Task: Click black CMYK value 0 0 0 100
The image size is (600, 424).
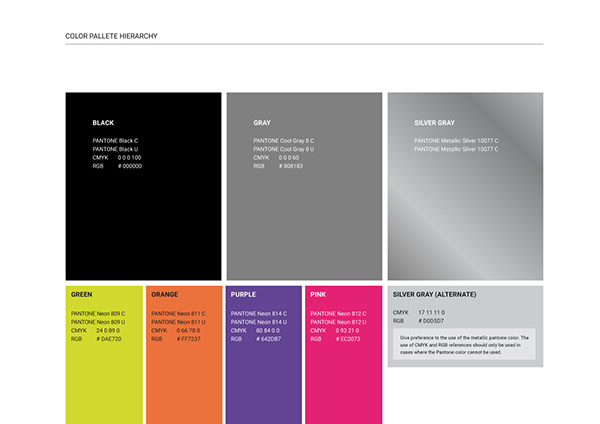Action: [129, 158]
